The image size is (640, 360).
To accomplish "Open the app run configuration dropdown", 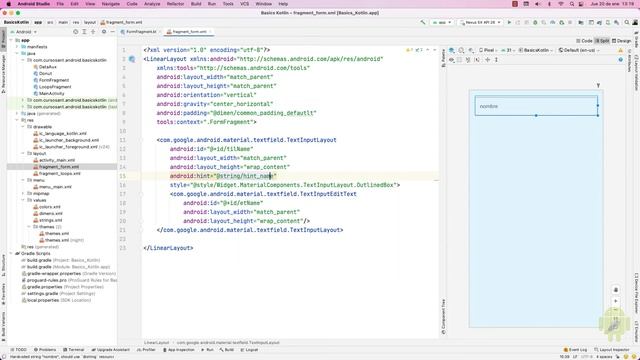I will click(442, 22).
